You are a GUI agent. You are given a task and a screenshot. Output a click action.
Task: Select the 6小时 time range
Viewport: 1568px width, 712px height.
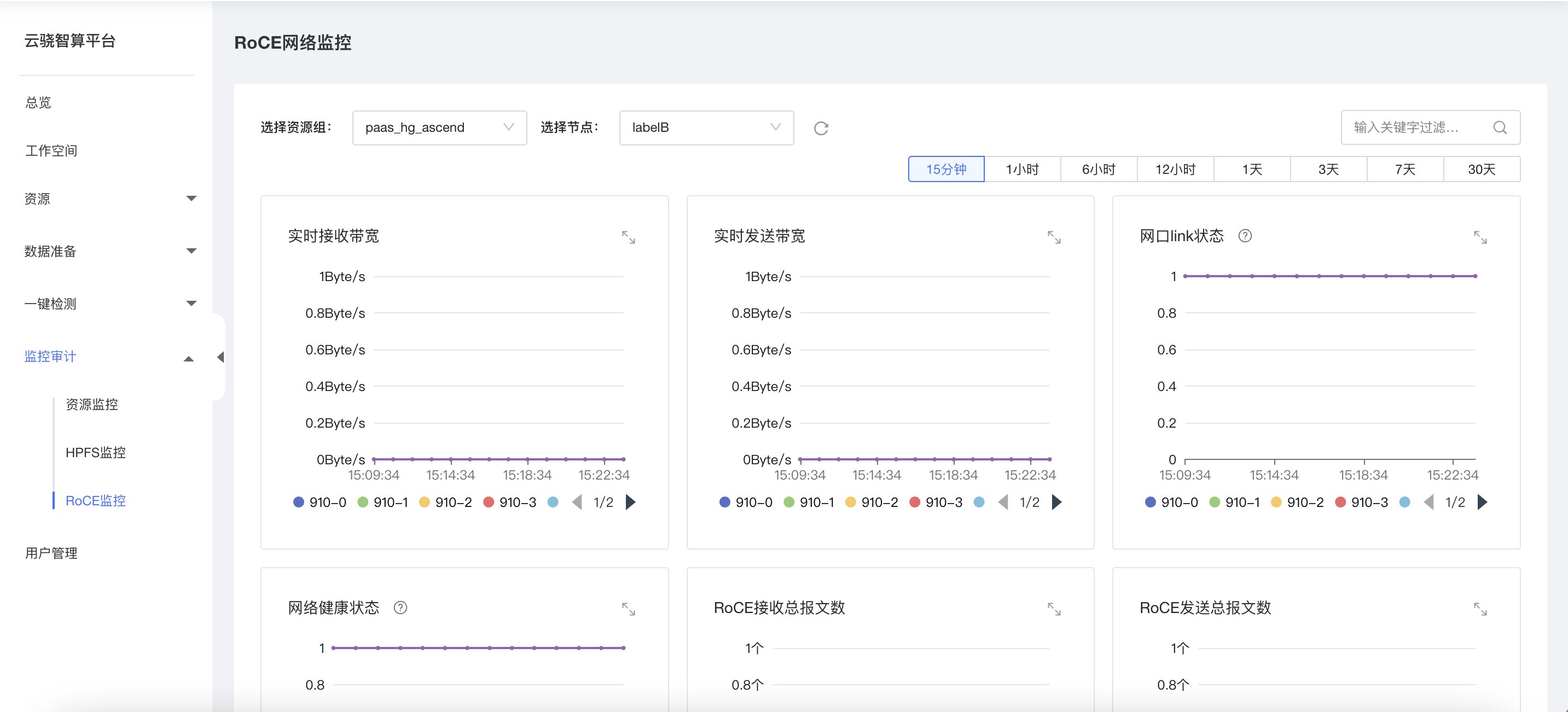(1099, 169)
